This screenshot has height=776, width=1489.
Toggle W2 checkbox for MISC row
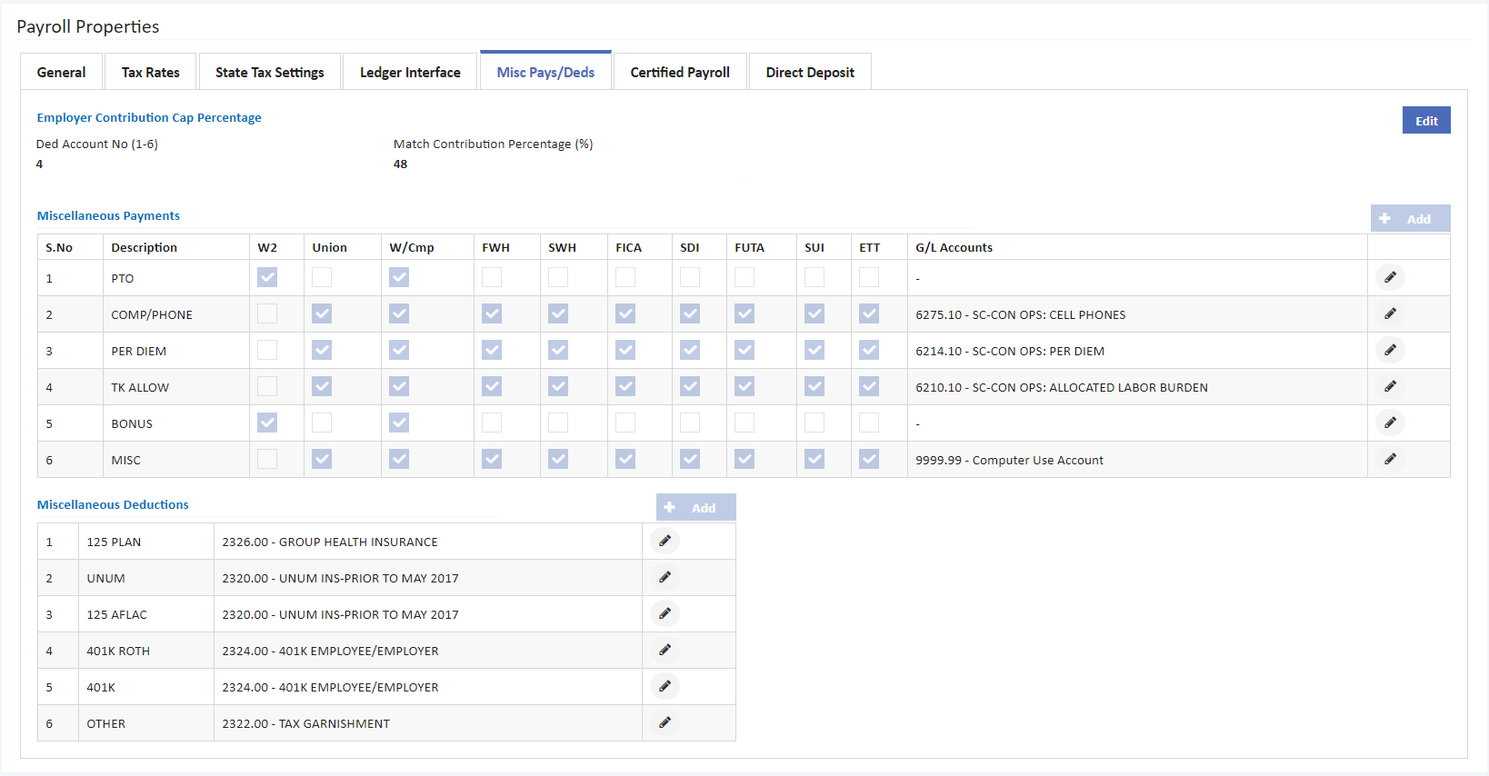coord(267,459)
